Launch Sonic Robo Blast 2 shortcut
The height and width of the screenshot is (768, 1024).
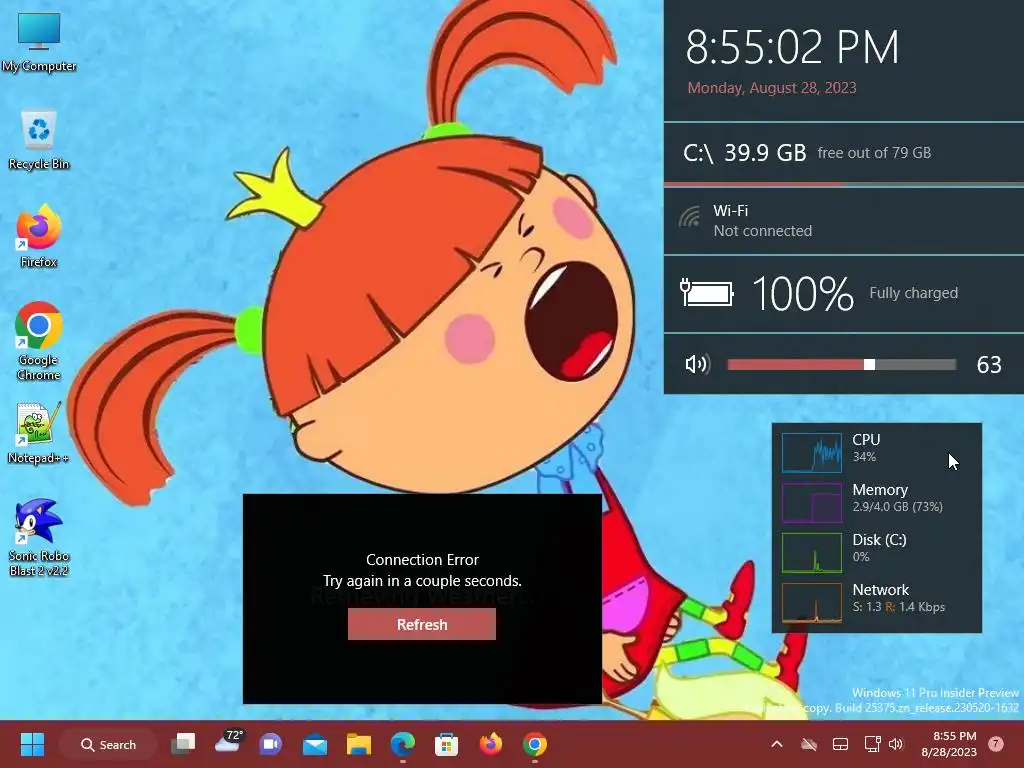tap(39, 537)
